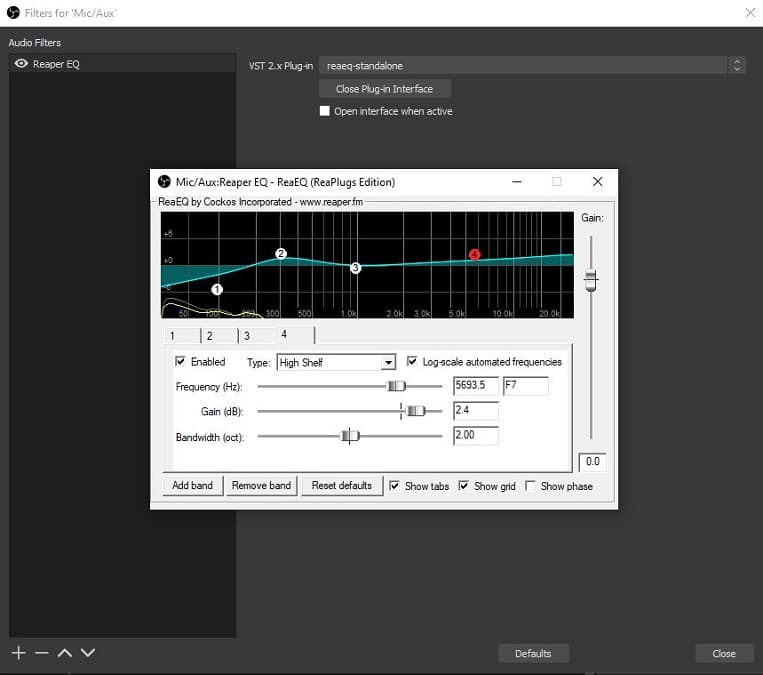
Task: Click the Bandwidth (oct) slider handle
Action: click(350, 436)
